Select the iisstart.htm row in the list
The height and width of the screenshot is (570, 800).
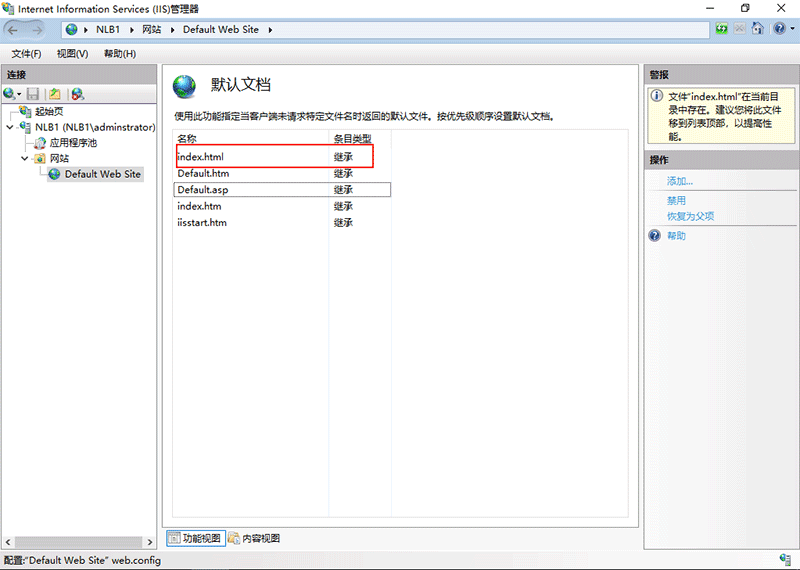pos(282,222)
